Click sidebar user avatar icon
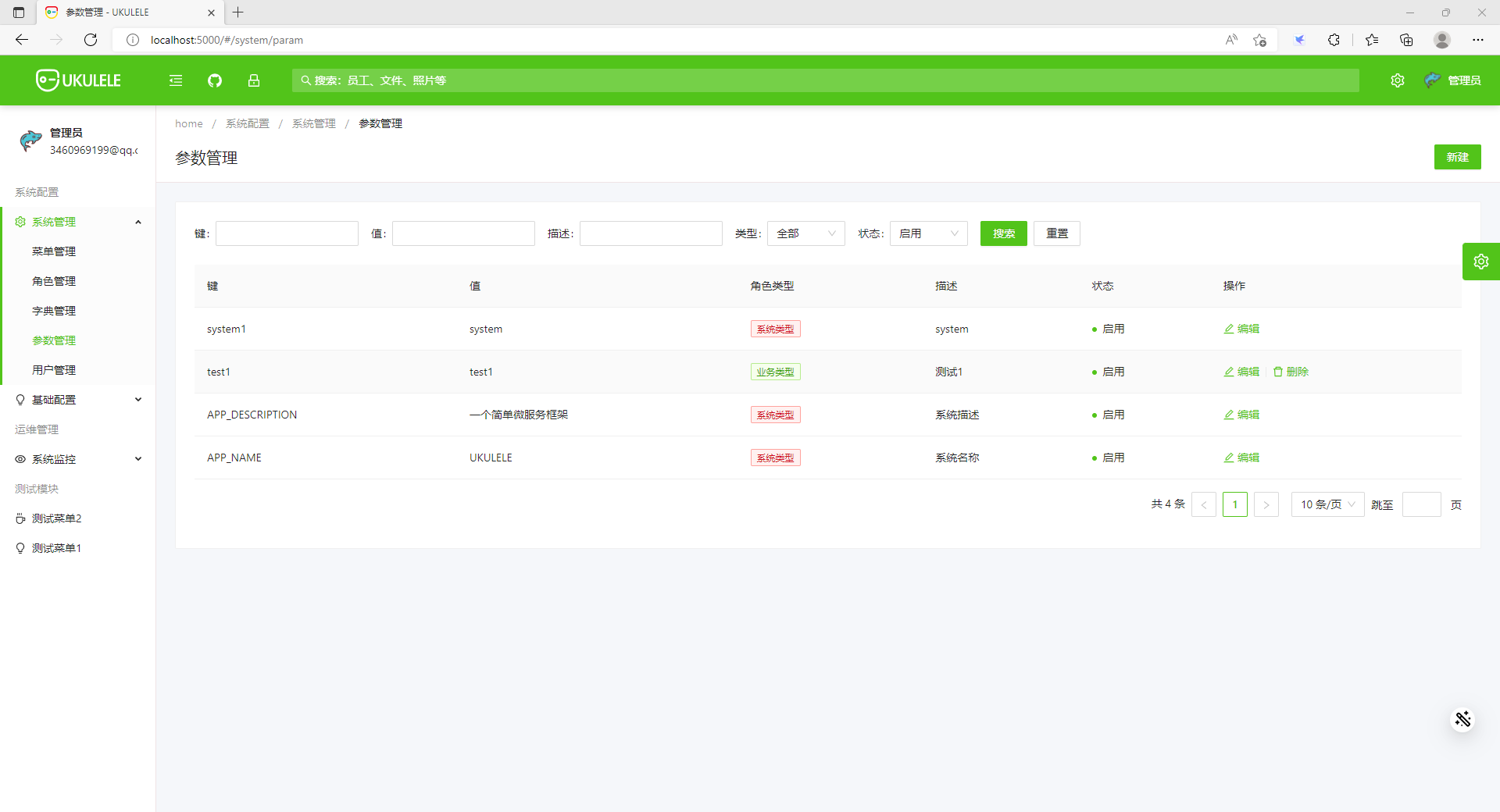Viewport: 1500px width, 812px height. point(30,141)
